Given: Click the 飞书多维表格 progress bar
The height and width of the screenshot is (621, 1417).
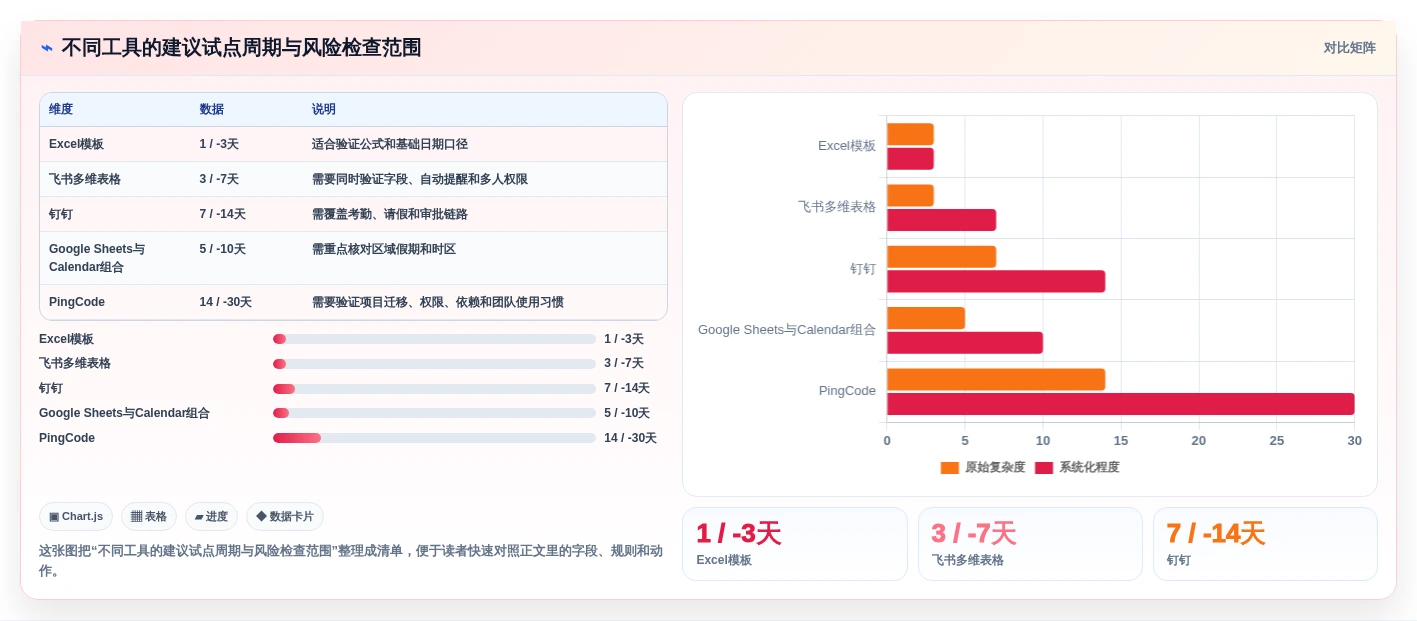Looking at the screenshot, I should point(434,364).
